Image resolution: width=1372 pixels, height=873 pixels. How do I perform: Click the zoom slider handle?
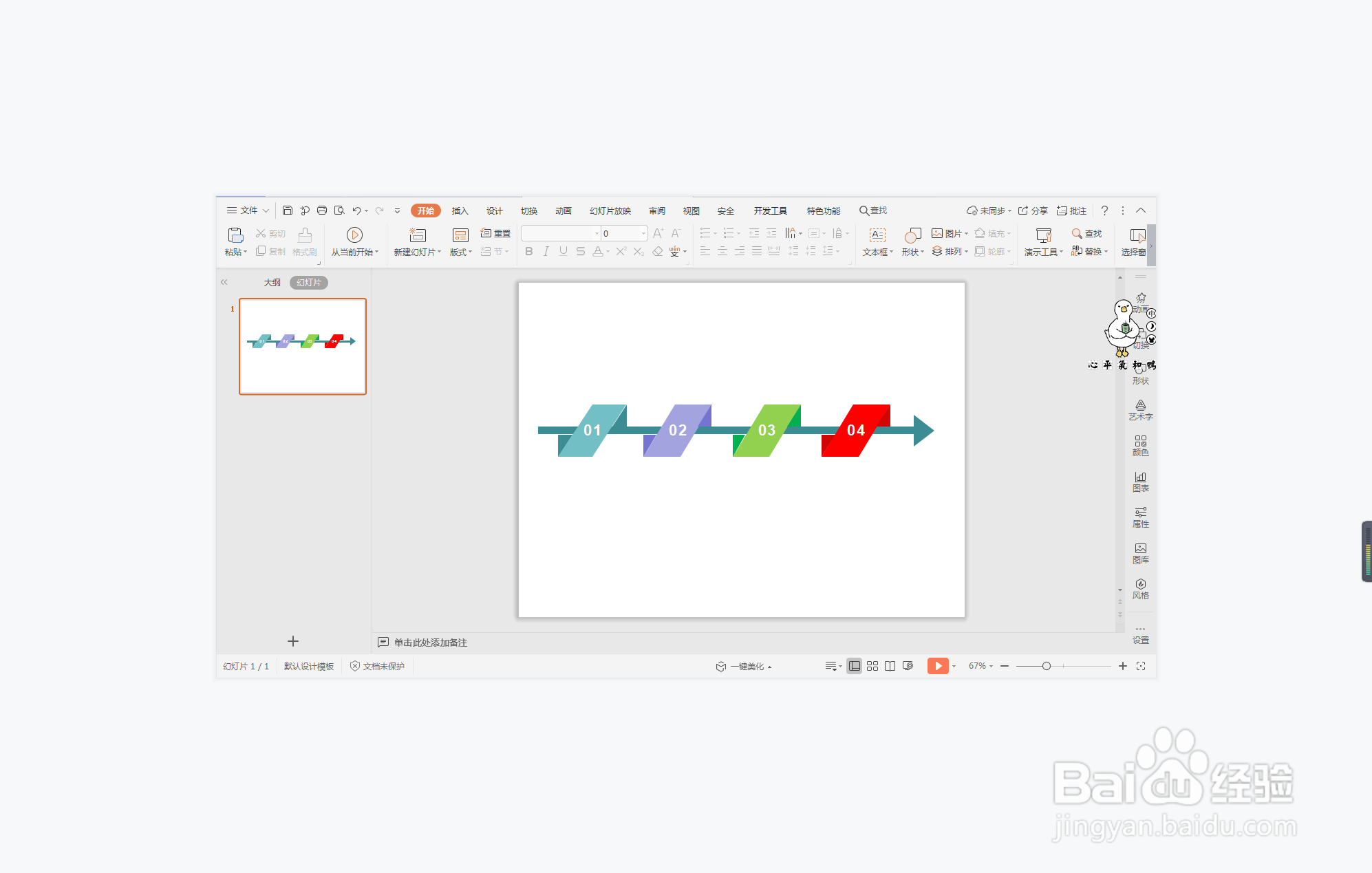tap(1046, 666)
